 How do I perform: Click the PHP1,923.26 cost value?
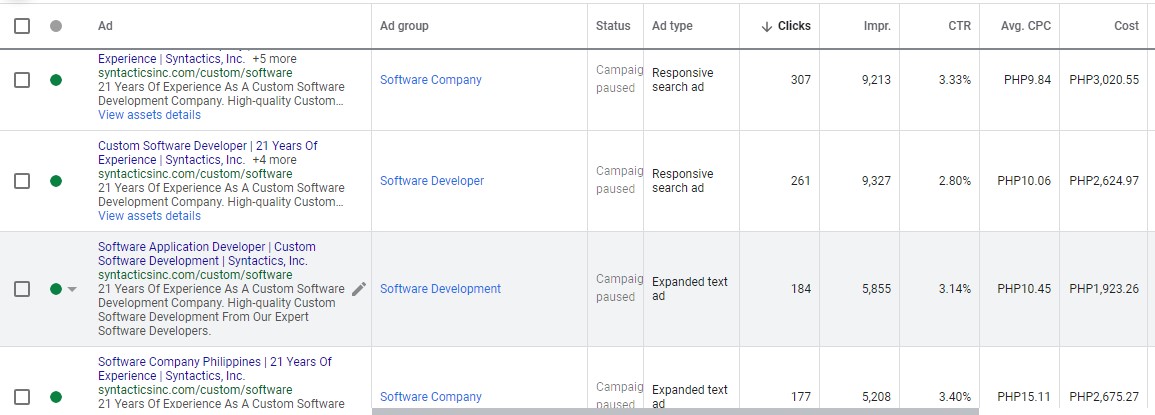(1104, 289)
